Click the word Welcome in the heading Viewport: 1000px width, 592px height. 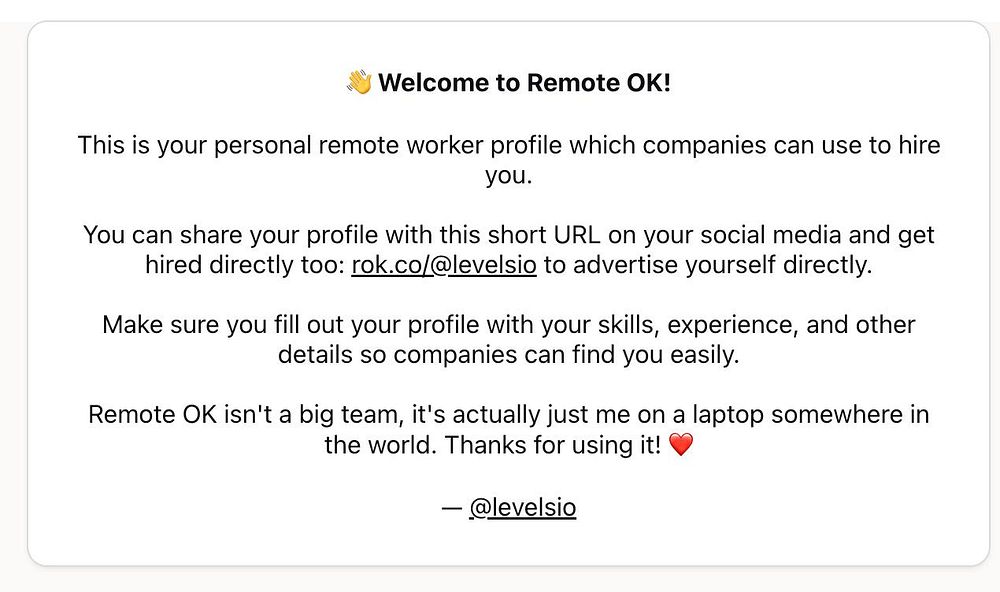point(434,83)
